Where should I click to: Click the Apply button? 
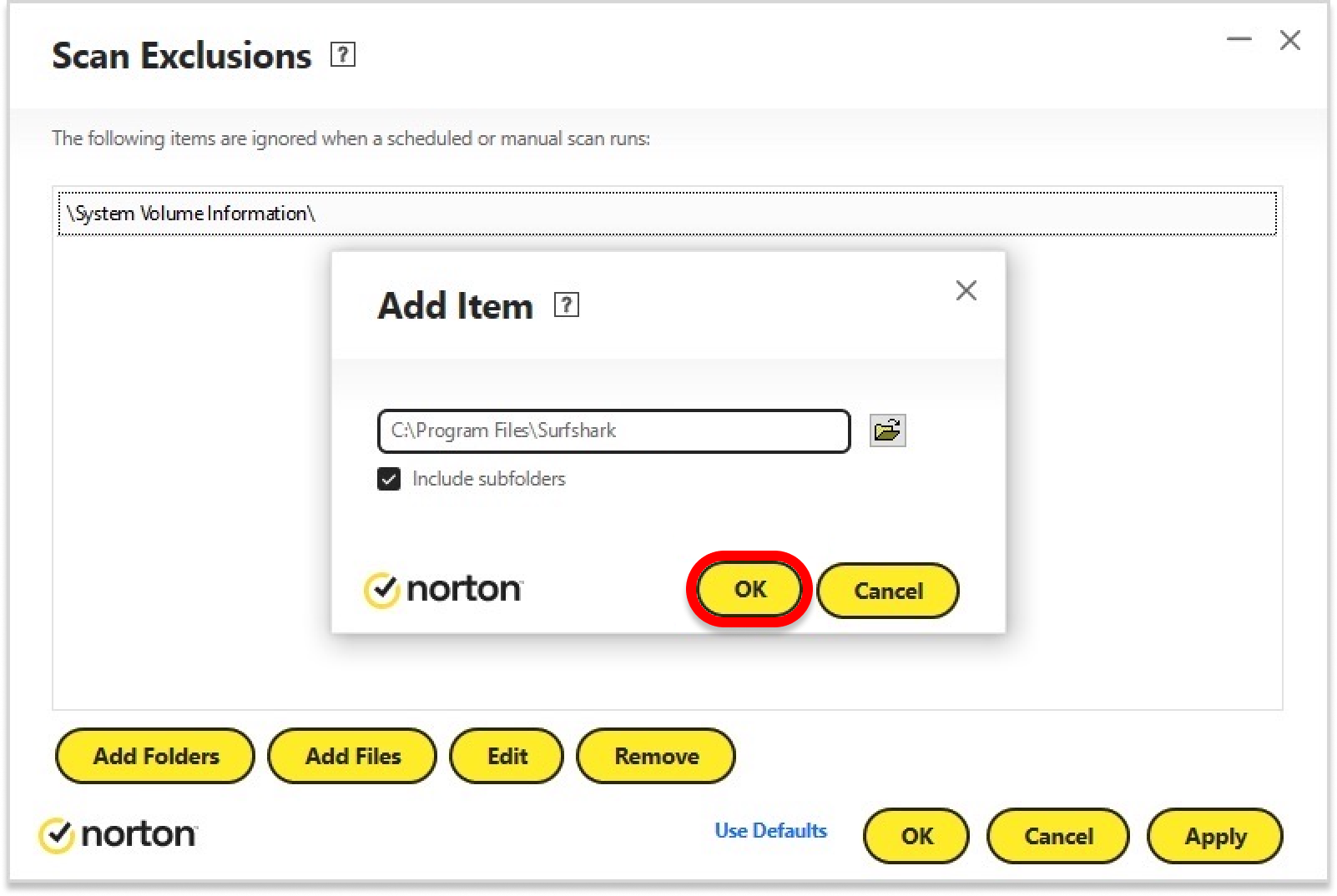pos(1214,836)
